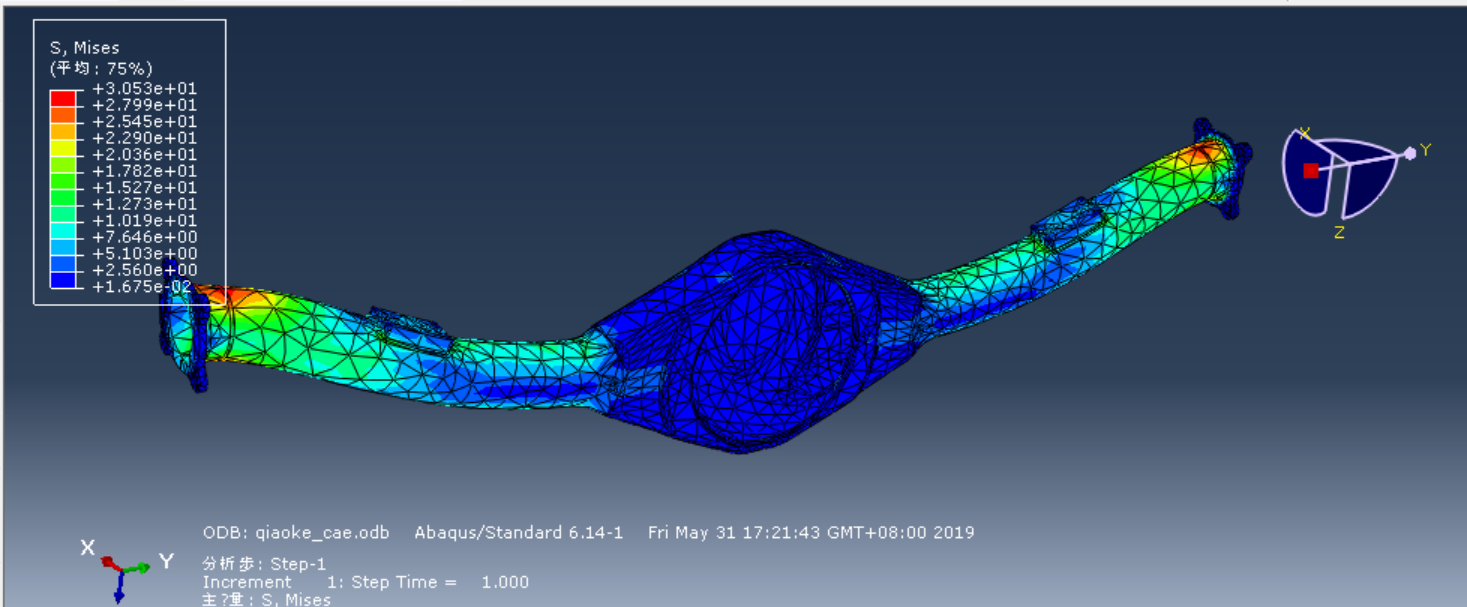Click legend value +5.103e+00

pos(144,254)
